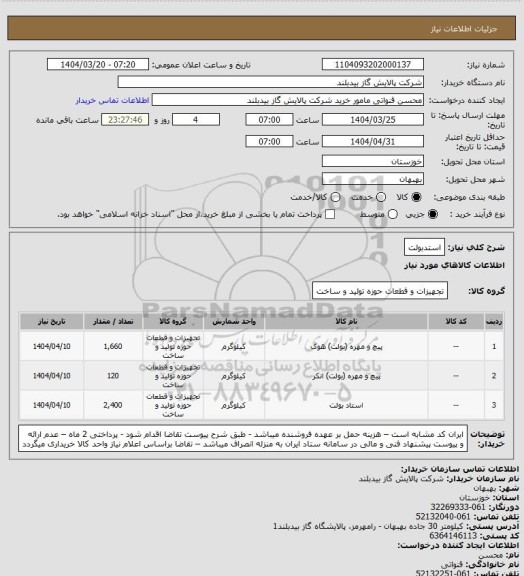This screenshot has height=576, width=524.
Task: Click the تعداد / مقدار column header
Action: pos(113,321)
